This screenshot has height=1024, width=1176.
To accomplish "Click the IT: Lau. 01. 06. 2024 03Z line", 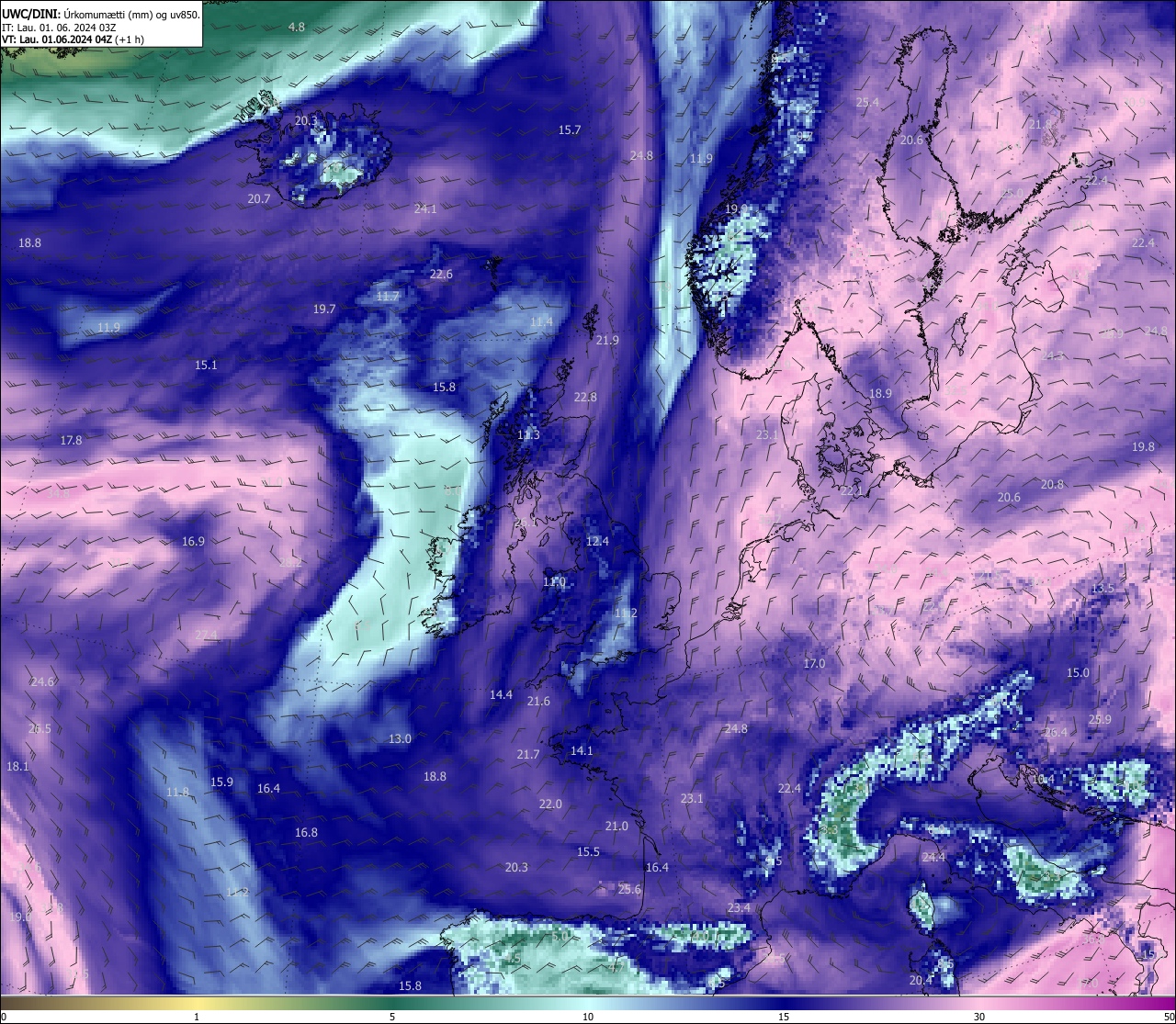I will 59,28.
